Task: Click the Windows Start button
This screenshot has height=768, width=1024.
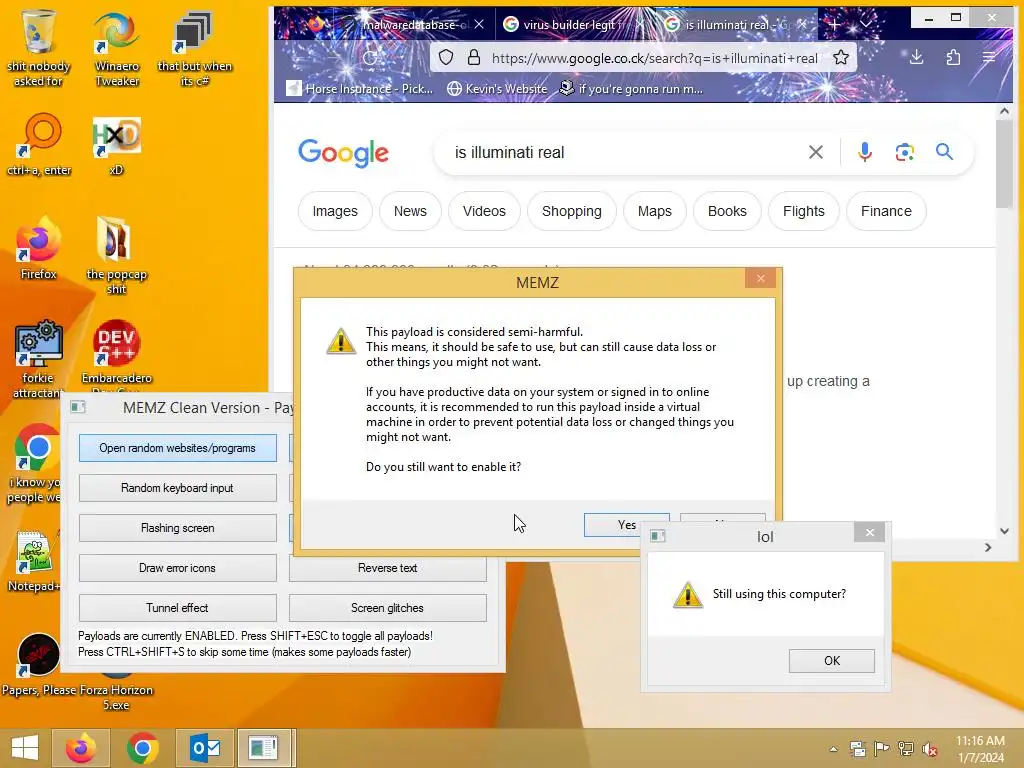Action: [x=25, y=748]
